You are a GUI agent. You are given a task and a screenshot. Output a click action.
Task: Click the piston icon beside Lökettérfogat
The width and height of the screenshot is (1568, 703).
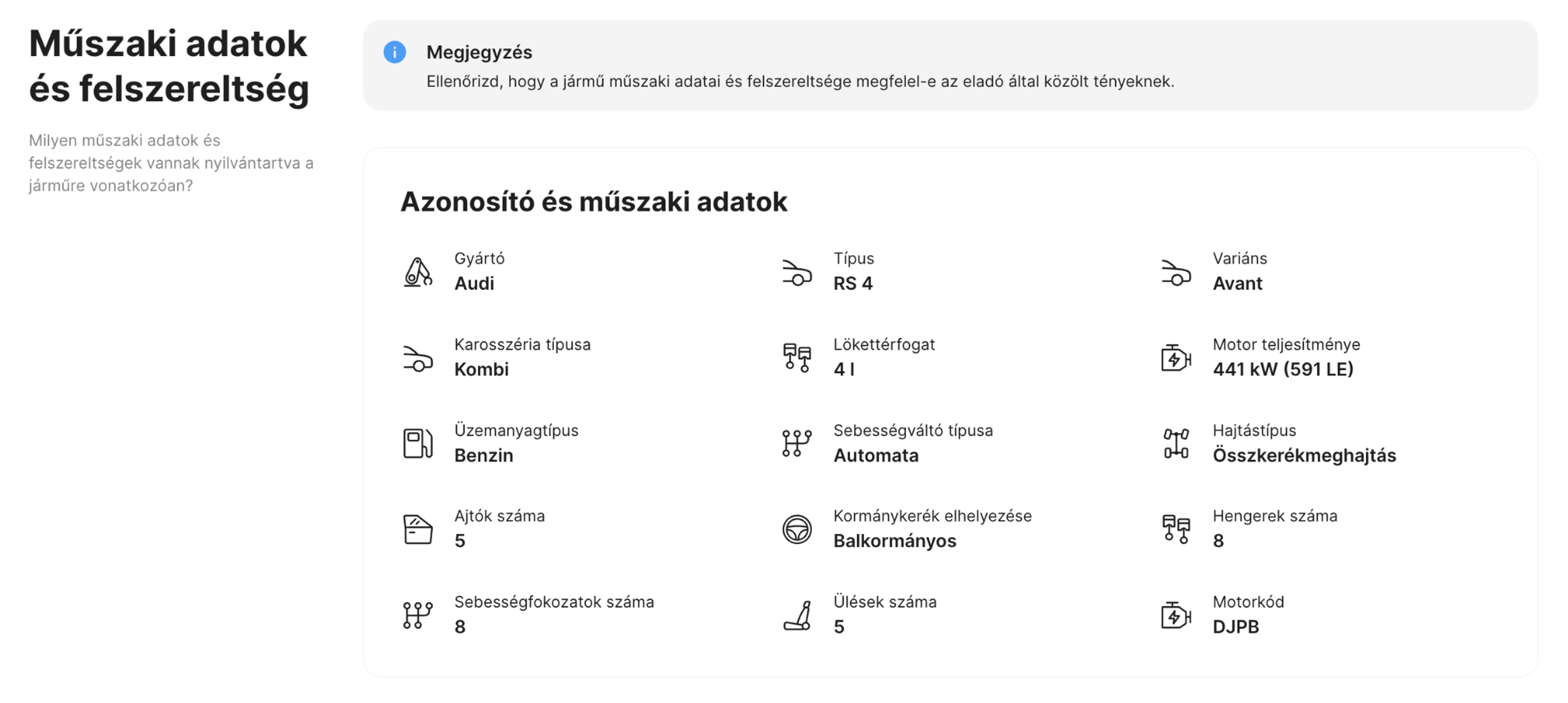(x=797, y=358)
